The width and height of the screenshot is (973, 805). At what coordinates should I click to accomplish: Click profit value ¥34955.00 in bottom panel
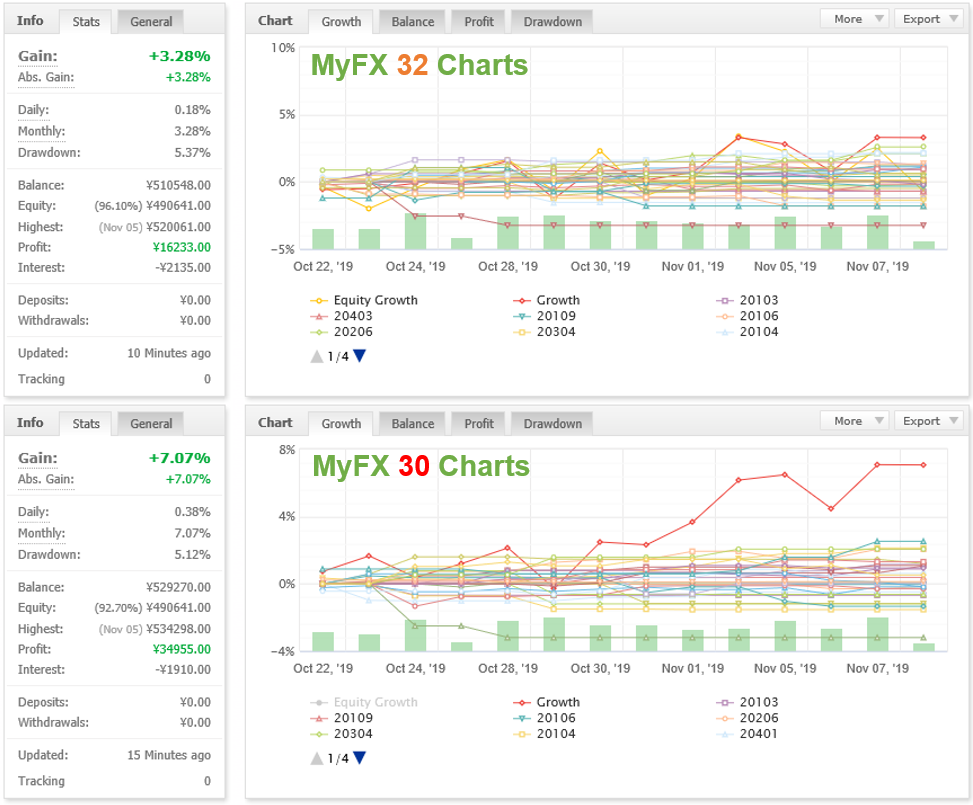[181, 649]
